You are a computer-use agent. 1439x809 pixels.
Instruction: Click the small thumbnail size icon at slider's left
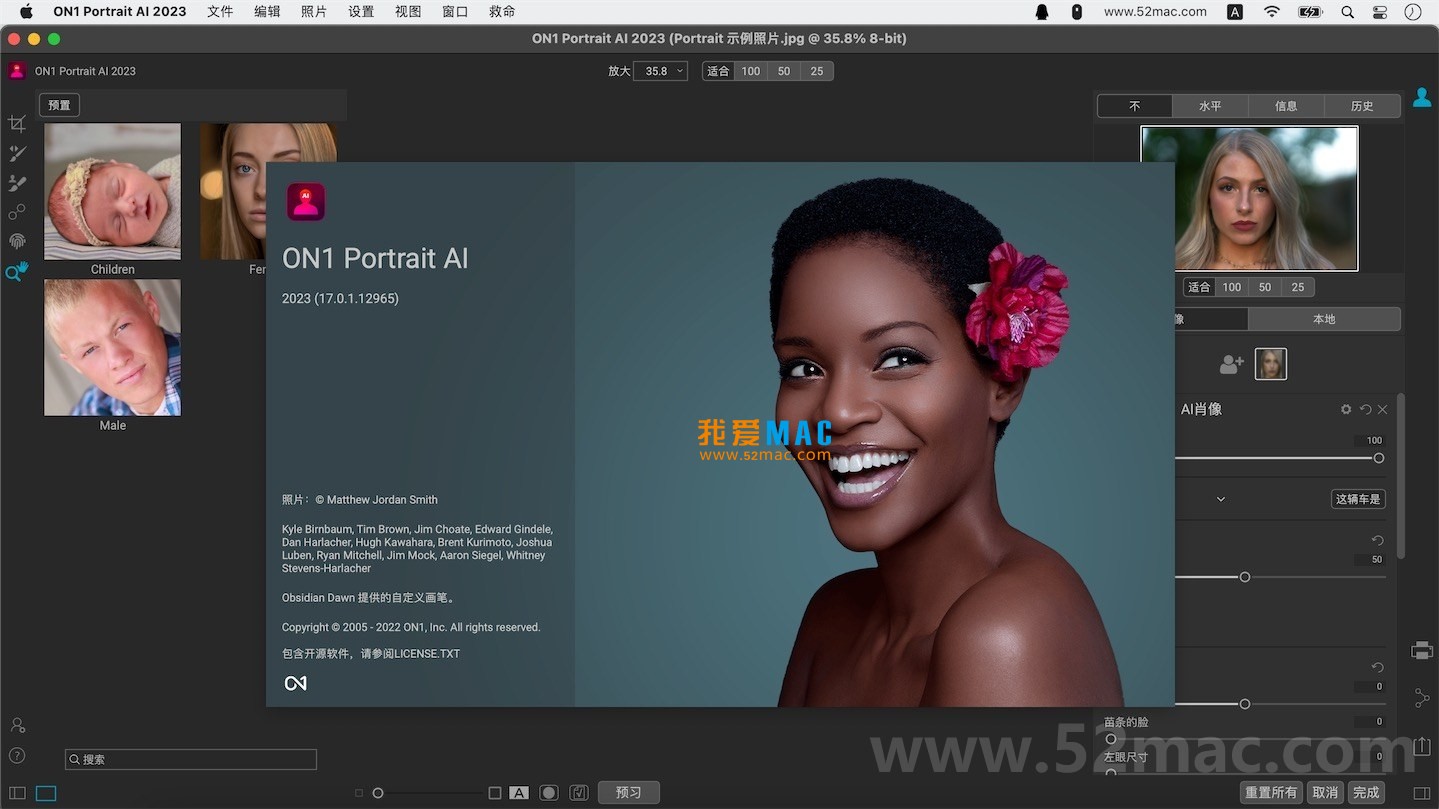(359, 793)
